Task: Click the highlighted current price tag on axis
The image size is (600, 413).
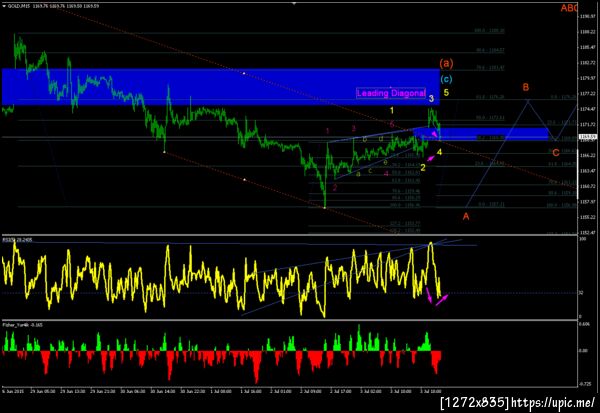Action: click(589, 137)
